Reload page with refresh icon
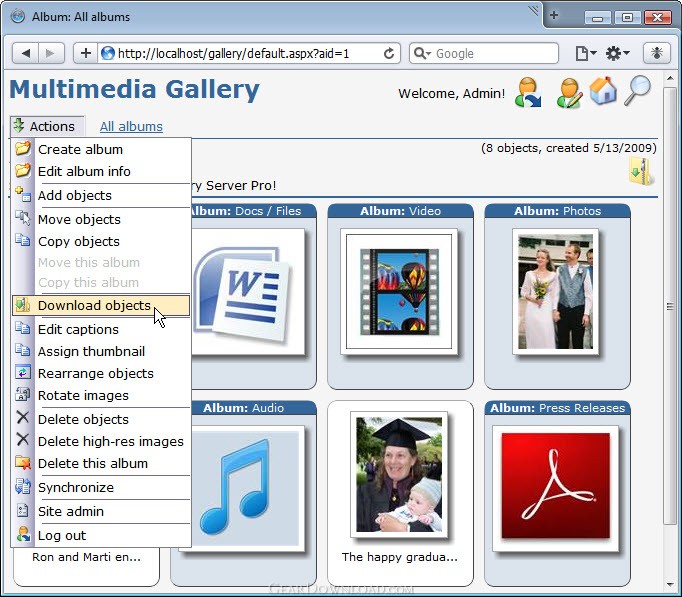This screenshot has width=682, height=597. [x=389, y=53]
